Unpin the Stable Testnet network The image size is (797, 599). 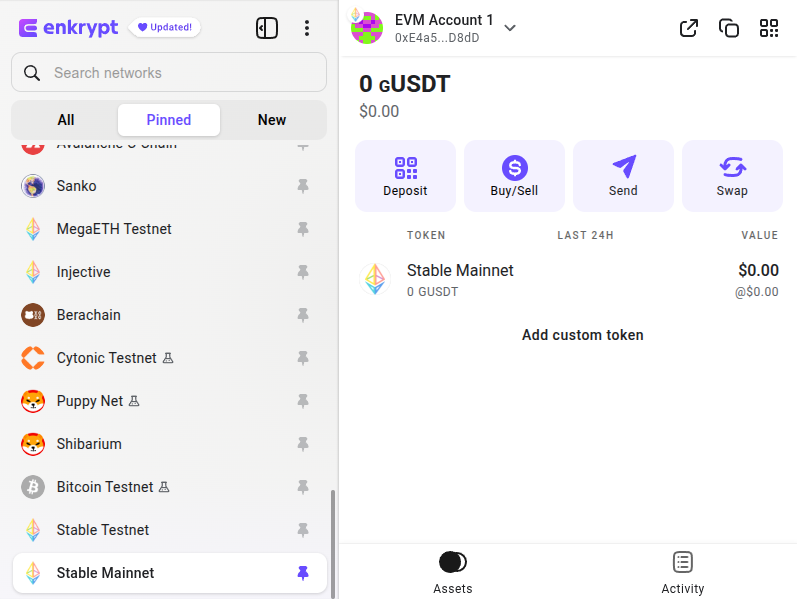click(x=303, y=530)
